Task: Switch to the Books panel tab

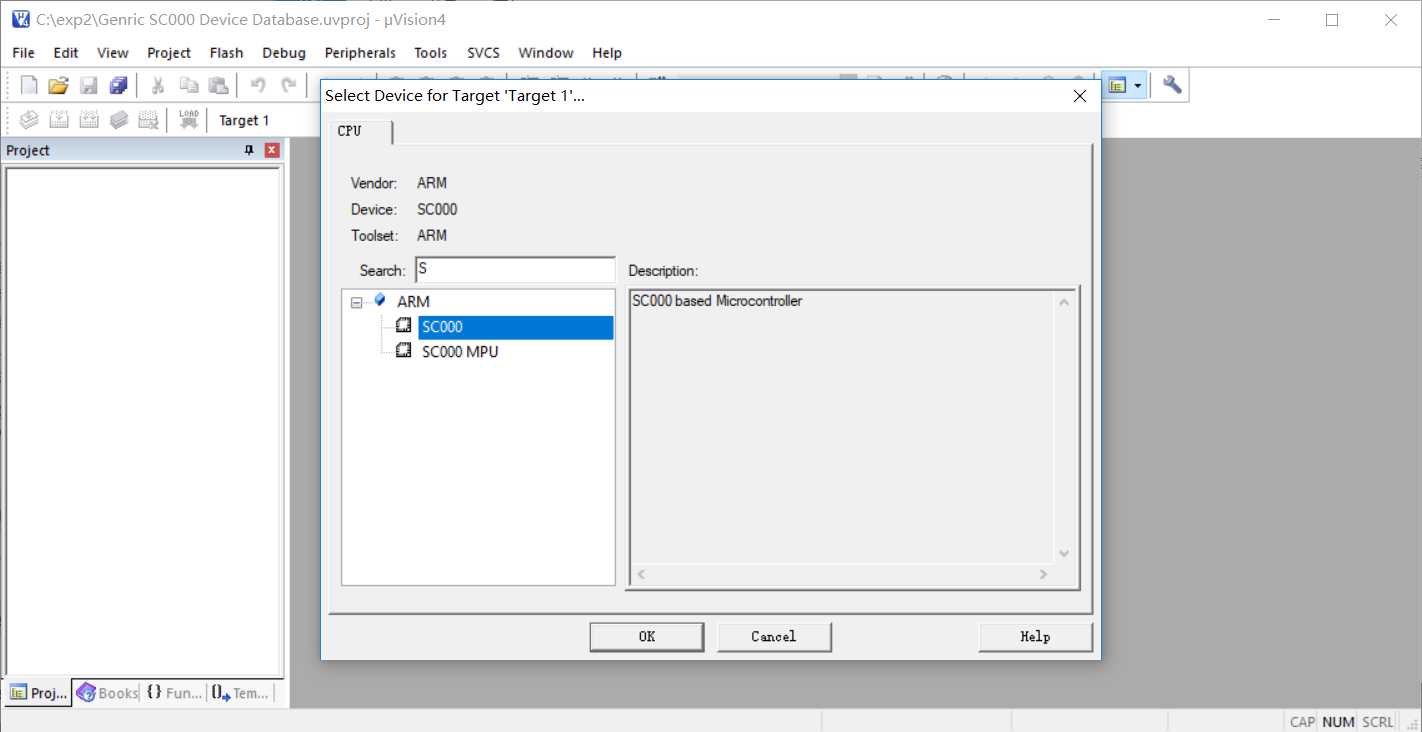Action: [x=107, y=693]
